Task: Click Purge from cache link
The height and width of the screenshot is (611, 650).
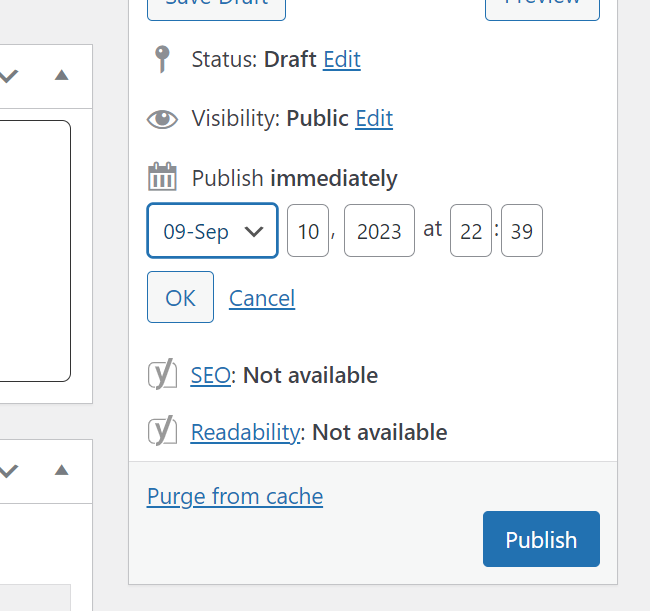Action: [x=235, y=497]
